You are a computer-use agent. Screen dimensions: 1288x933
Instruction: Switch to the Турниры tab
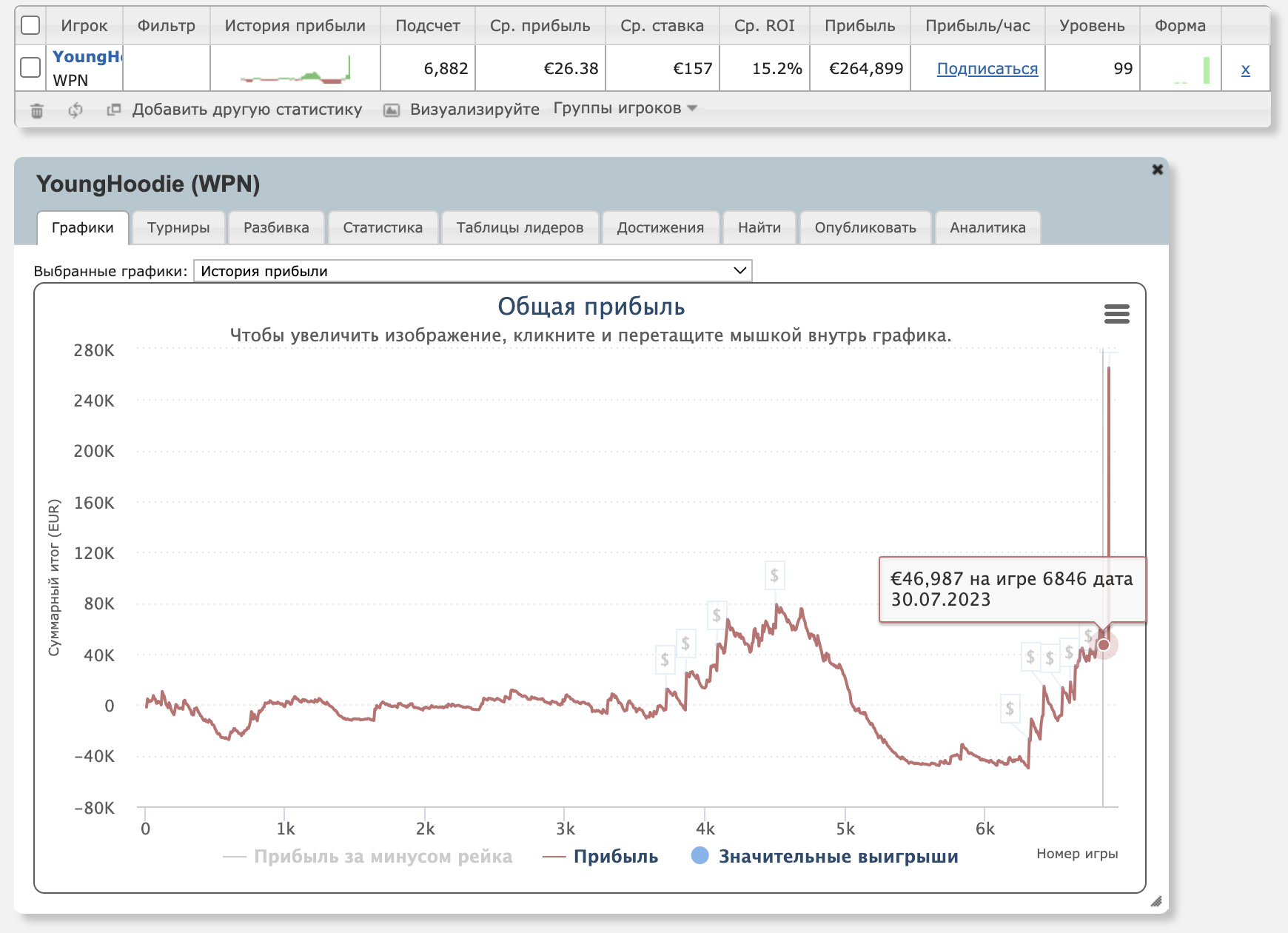178,227
